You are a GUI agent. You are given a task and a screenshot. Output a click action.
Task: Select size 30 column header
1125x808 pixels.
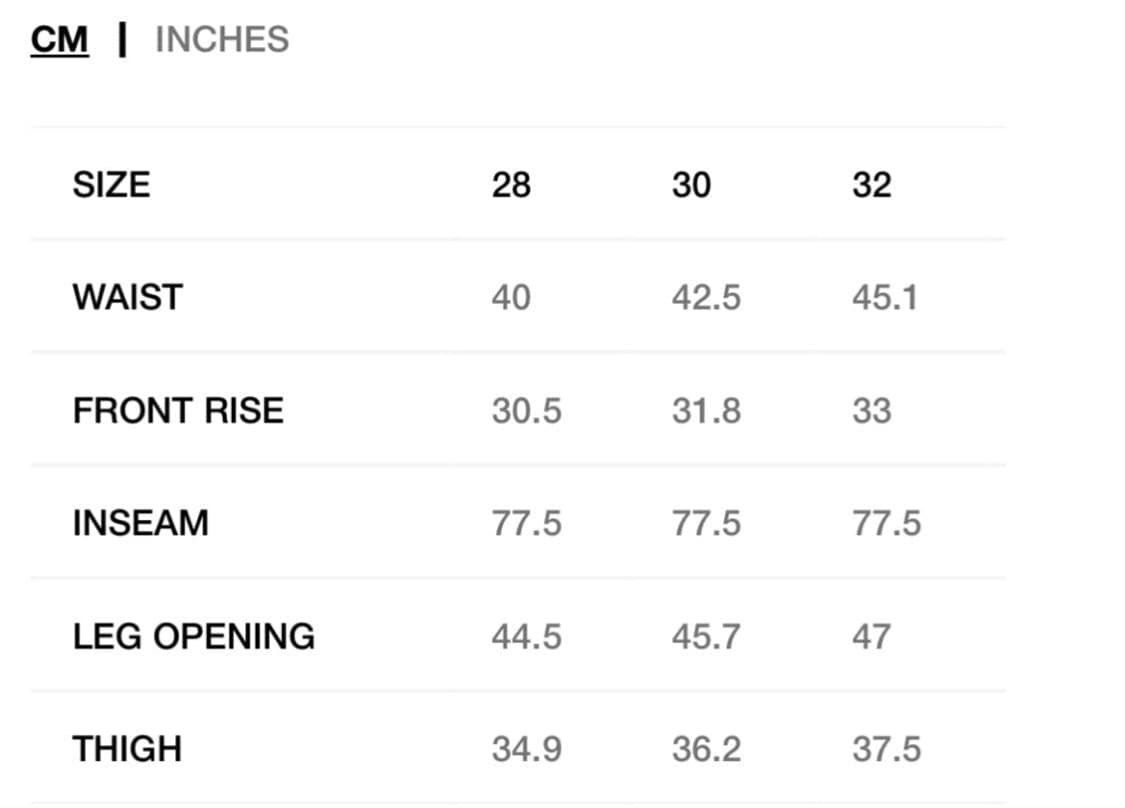(x=691, y=185)
